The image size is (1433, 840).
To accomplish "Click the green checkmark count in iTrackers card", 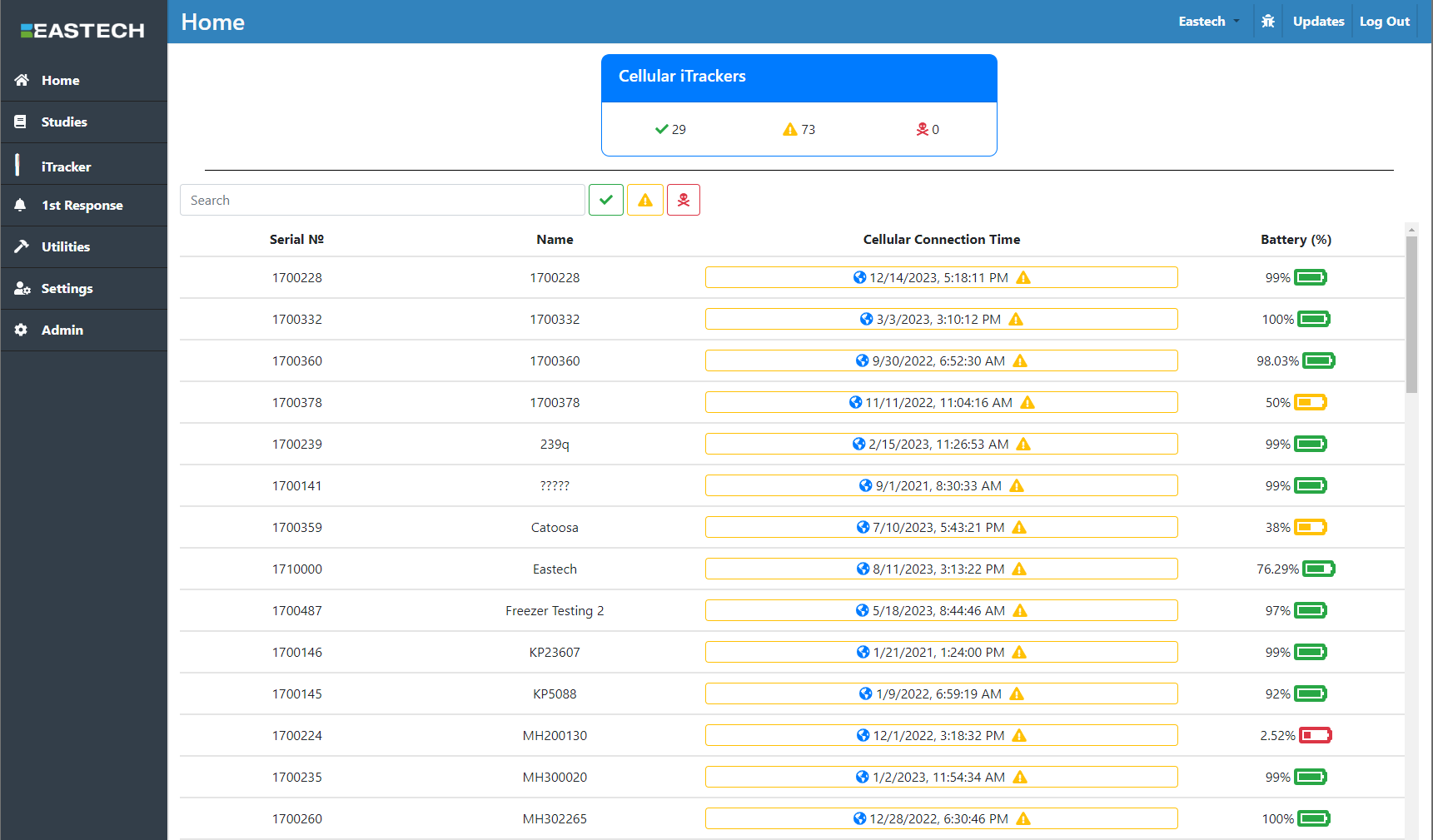I will 670,130.
